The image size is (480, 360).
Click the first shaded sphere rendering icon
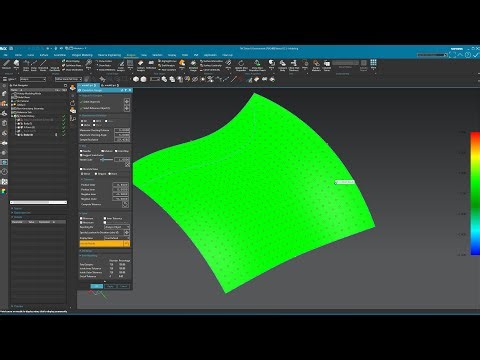coord(136,79)
